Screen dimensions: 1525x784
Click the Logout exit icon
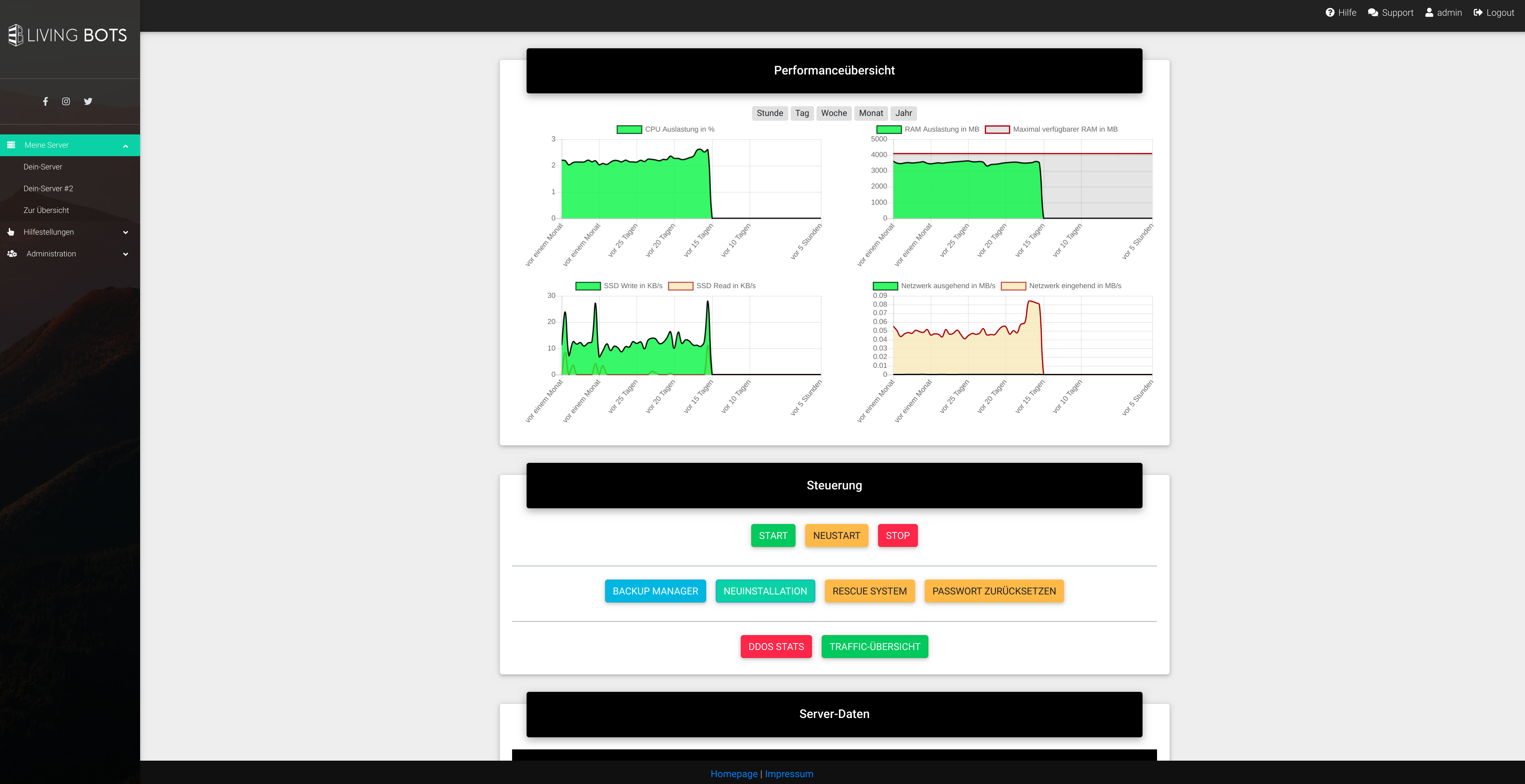(x=1477, y=12)
